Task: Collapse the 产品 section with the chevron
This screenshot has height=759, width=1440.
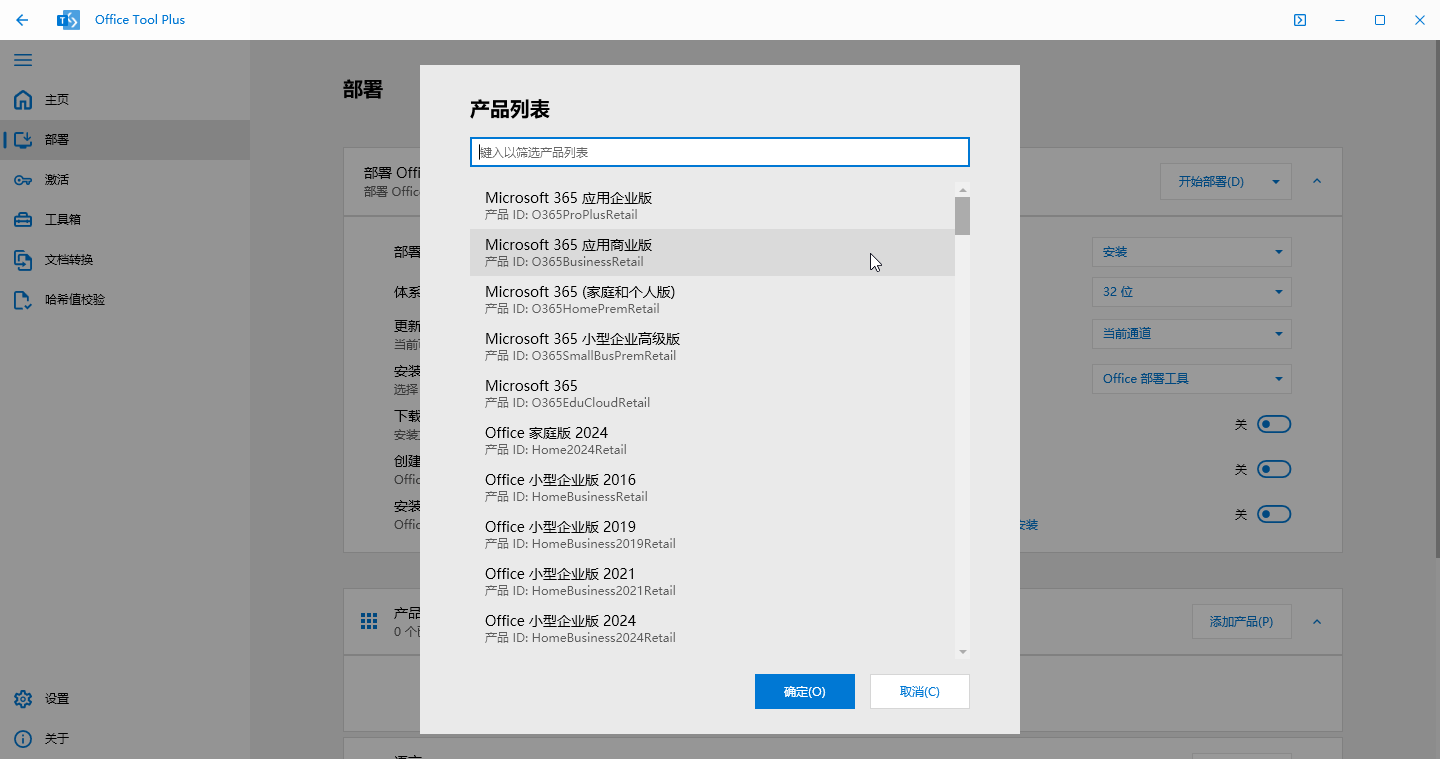Action: tap(1317, 621)
